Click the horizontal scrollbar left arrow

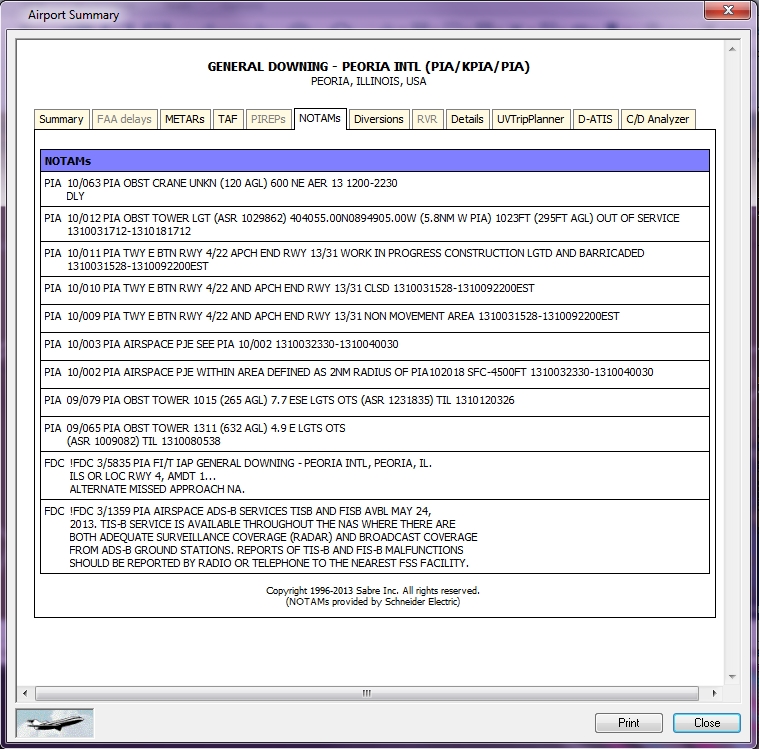[25, 693]
